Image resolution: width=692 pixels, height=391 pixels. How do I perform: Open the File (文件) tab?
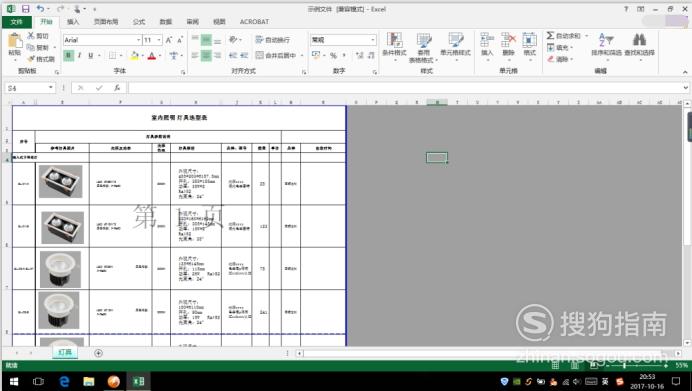(x=17, y=22)
